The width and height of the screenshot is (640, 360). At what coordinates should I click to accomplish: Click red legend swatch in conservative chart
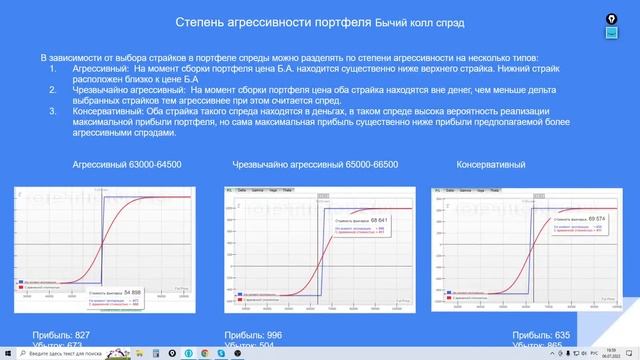point(449,298)
